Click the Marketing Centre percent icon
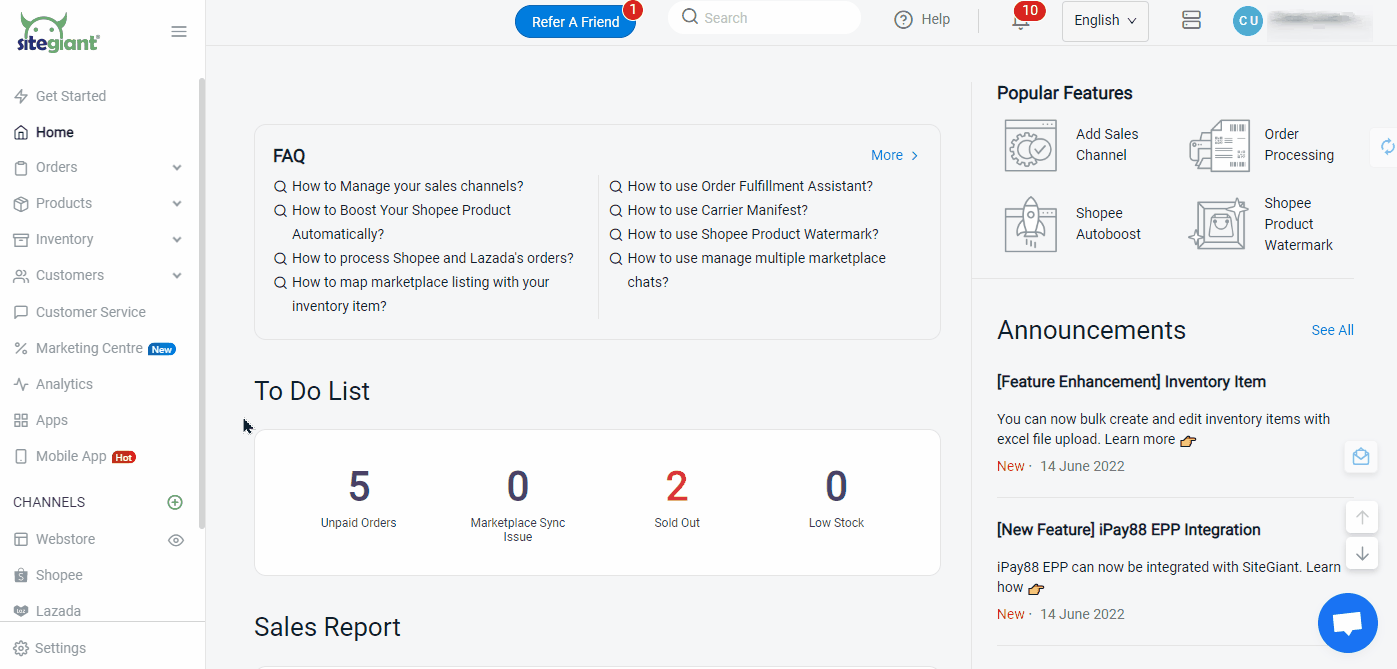 (x=20, y=348)
